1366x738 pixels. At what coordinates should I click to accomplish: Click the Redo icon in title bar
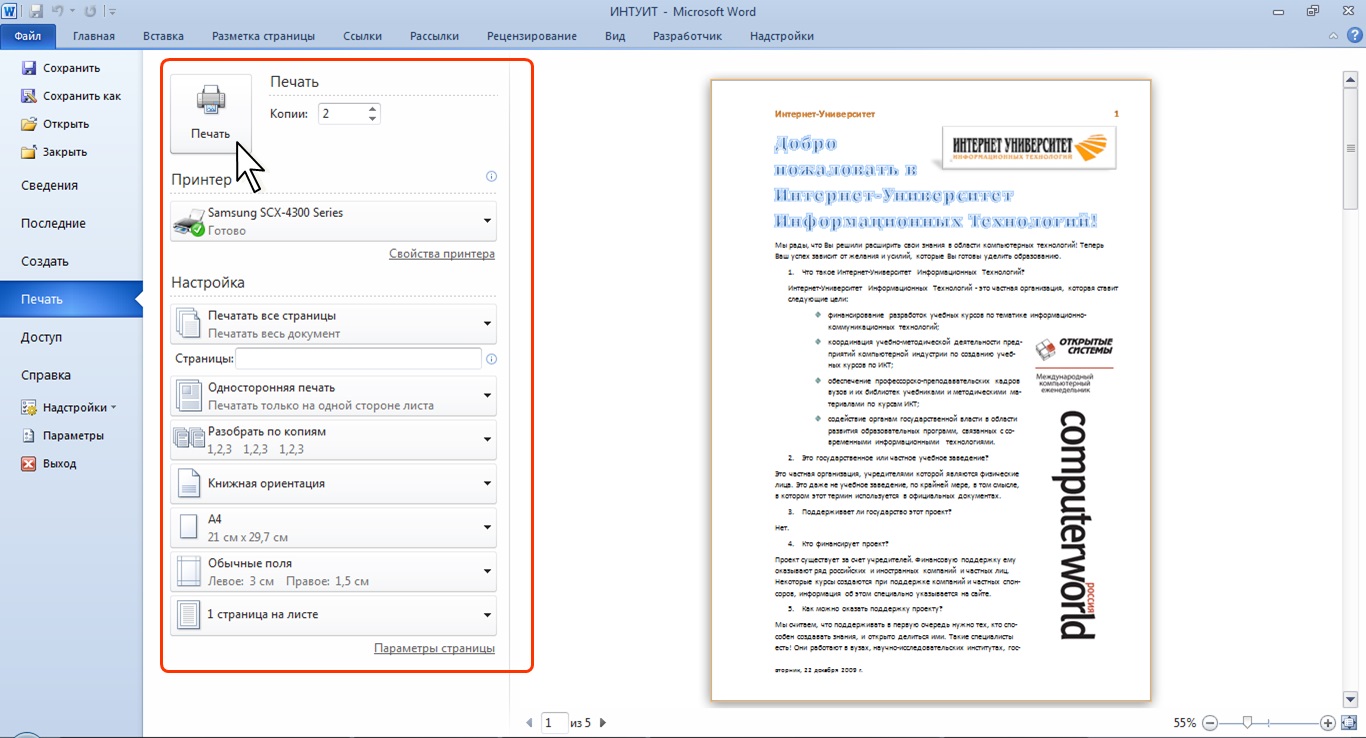(x=89, y=12)
